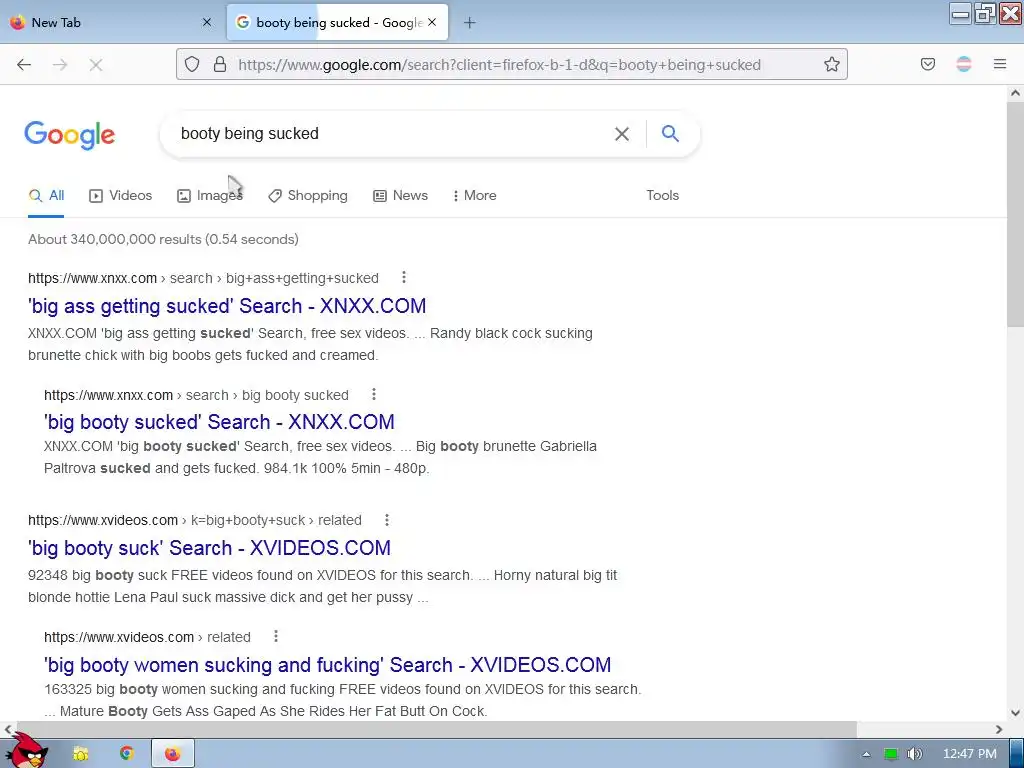Image resolution: width=1024 pixels, height=768 pixels.
Task: Switch to the New Tab tab
Action: pos(111,22)
